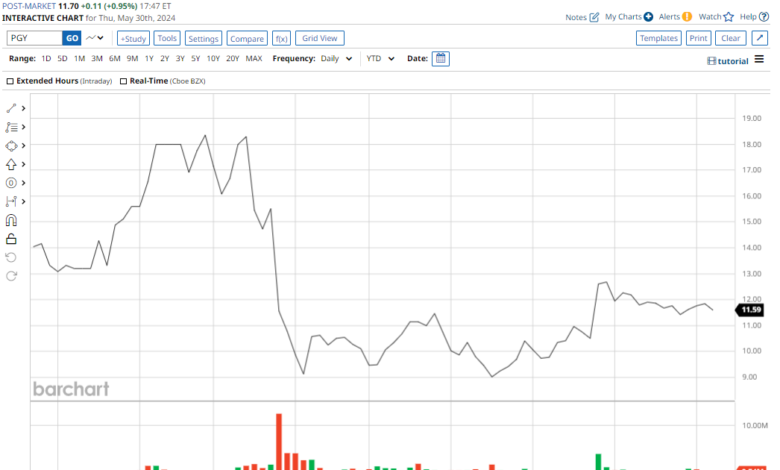
Task: Expand shapes tool options chevron
Action: click(x=23, y=146)
